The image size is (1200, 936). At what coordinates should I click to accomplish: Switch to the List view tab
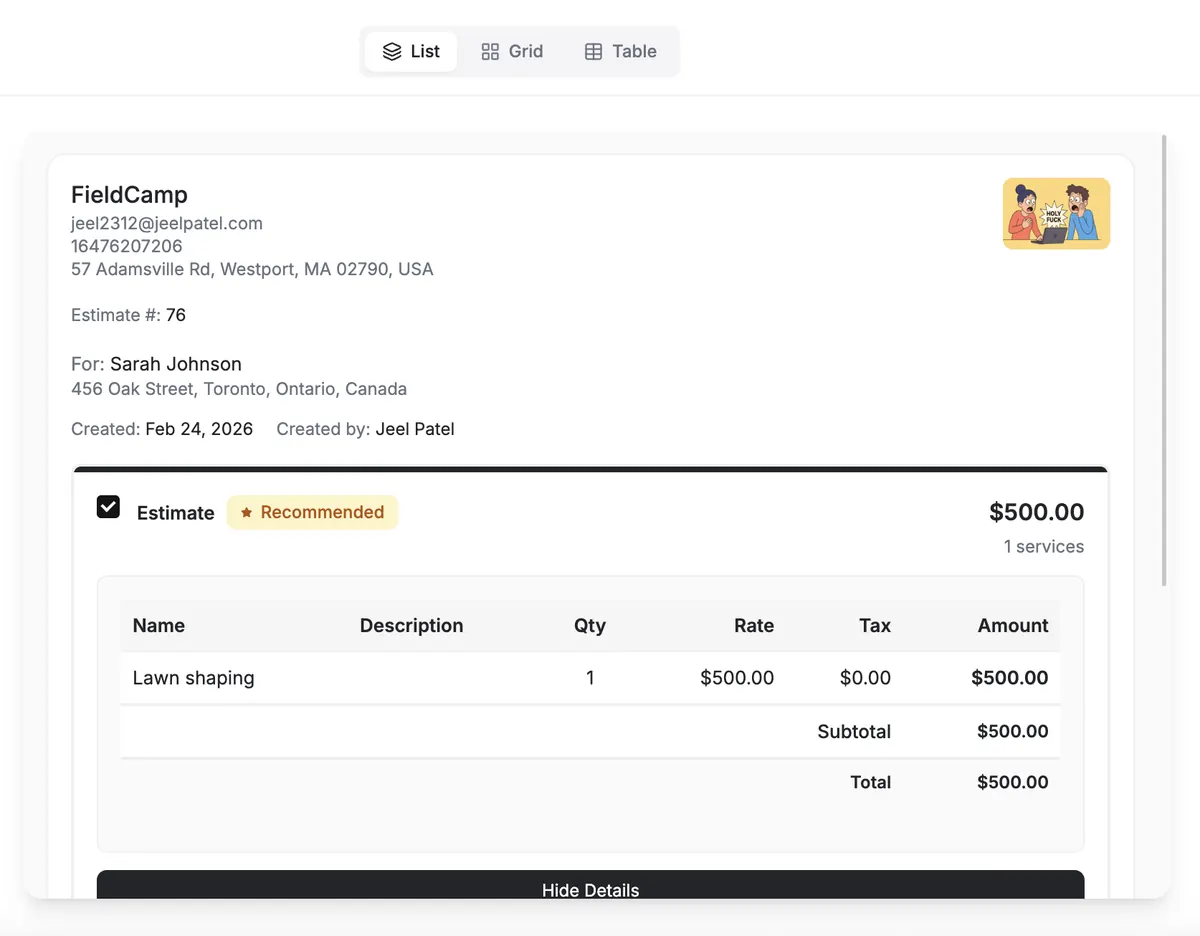(x=411, y=51)
